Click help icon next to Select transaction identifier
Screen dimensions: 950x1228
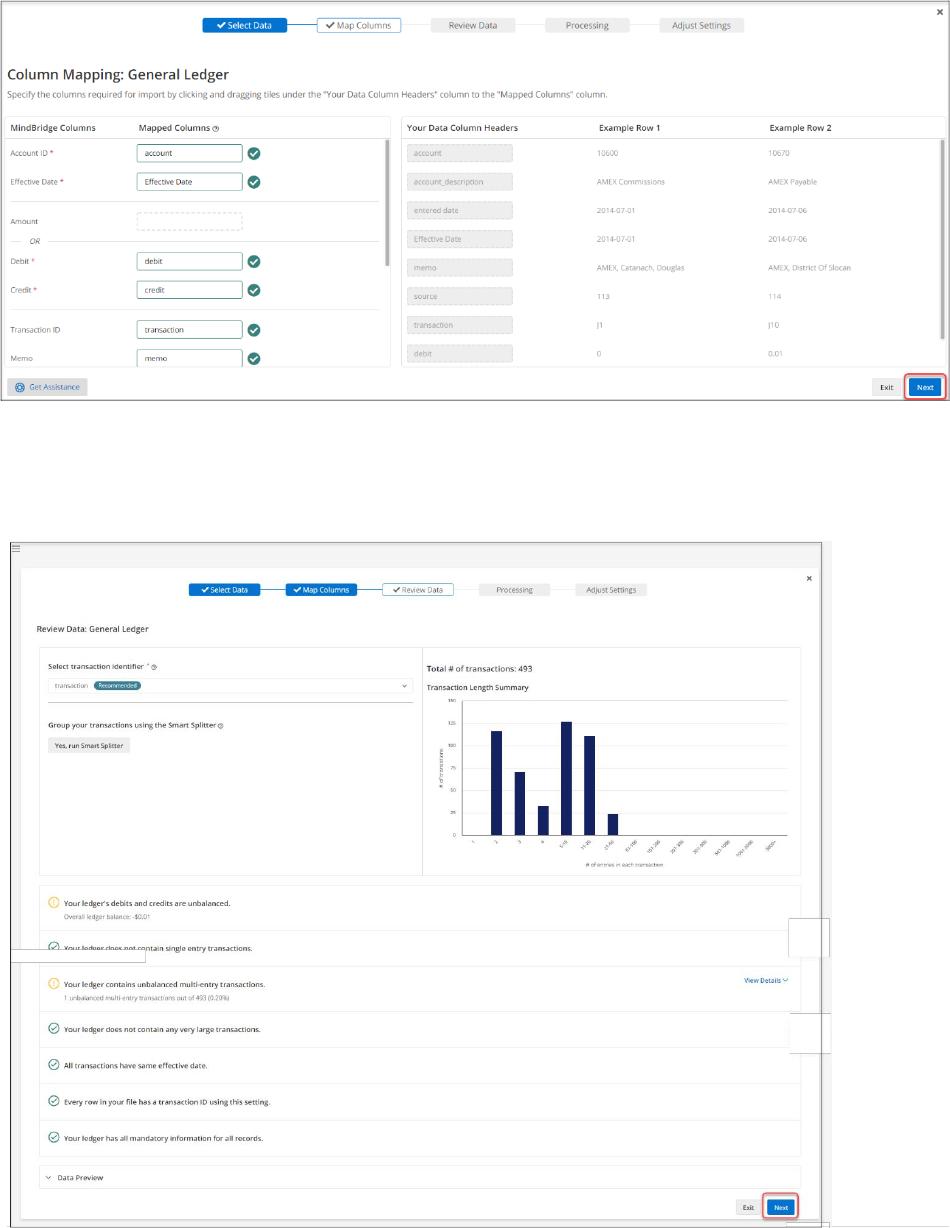154,667
